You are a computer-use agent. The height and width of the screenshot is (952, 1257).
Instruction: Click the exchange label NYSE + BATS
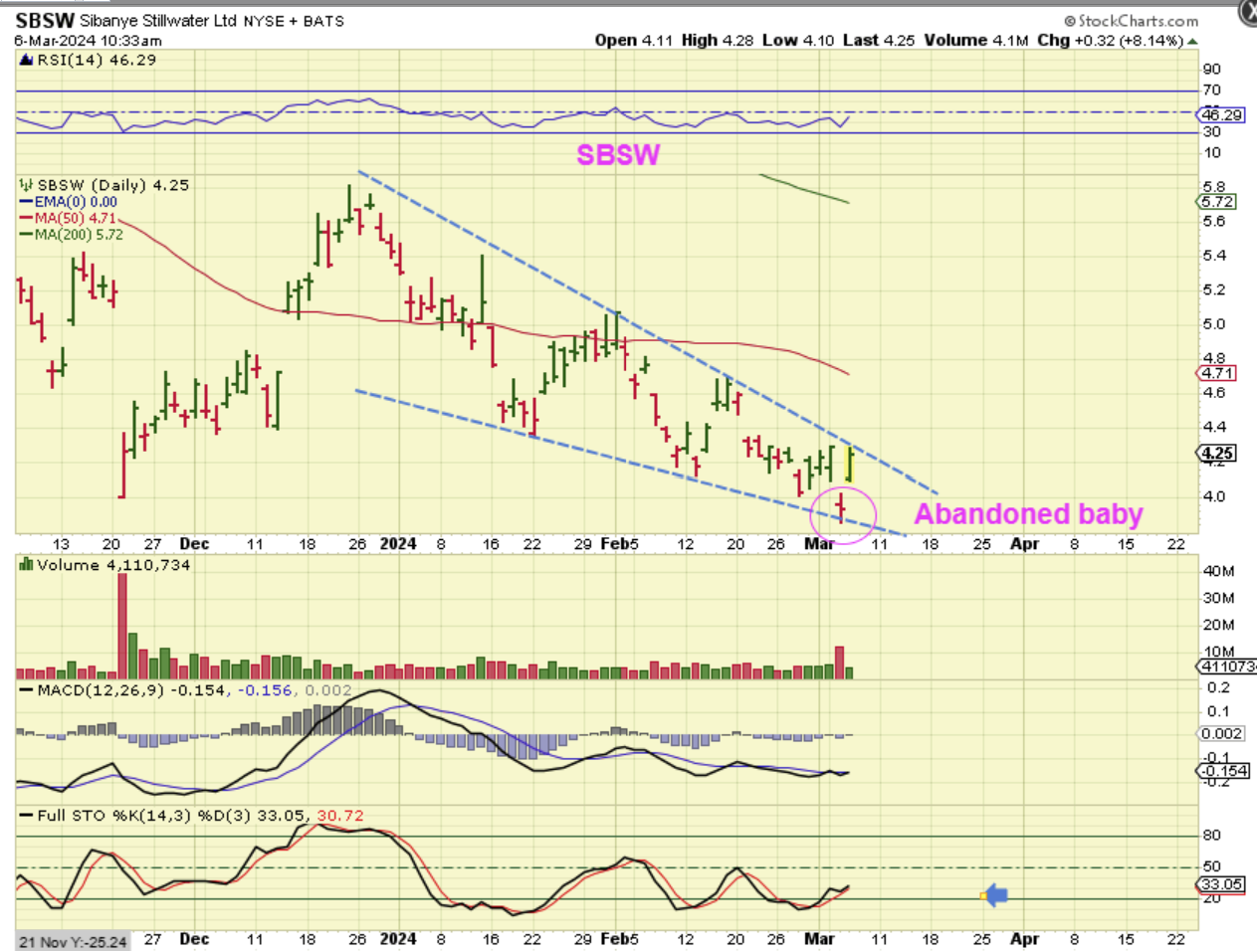(293, 21)
